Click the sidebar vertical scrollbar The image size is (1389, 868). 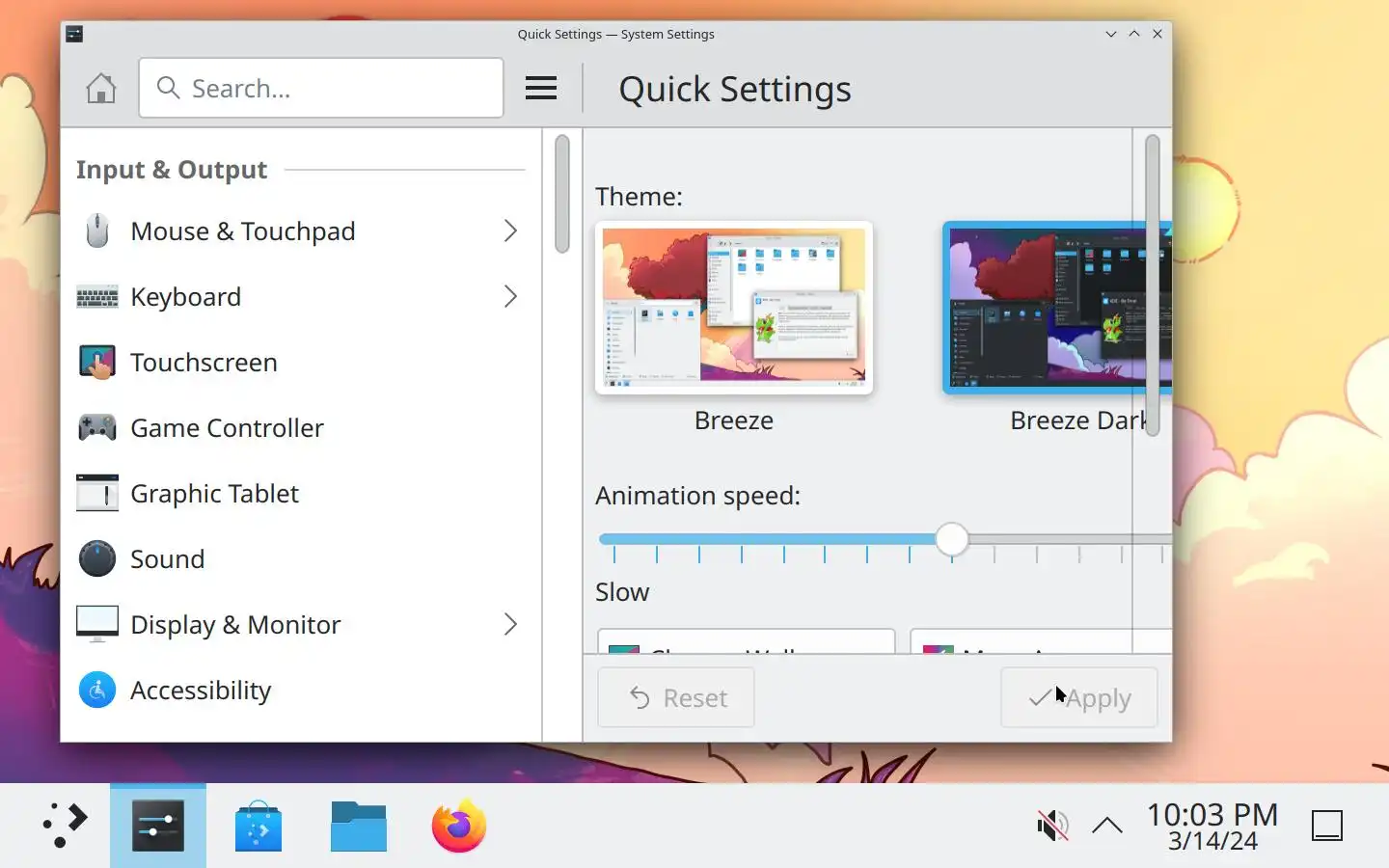(x=562, y=194)
